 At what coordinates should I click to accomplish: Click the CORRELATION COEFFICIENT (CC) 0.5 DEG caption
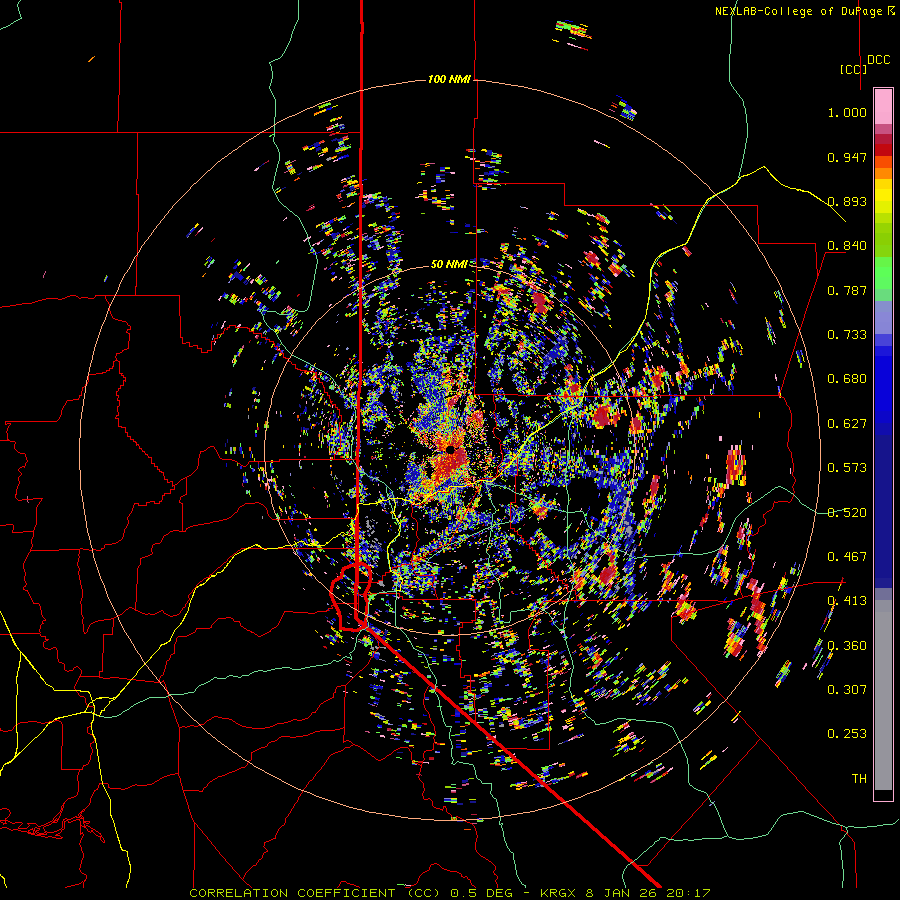(x=354, y=893)
